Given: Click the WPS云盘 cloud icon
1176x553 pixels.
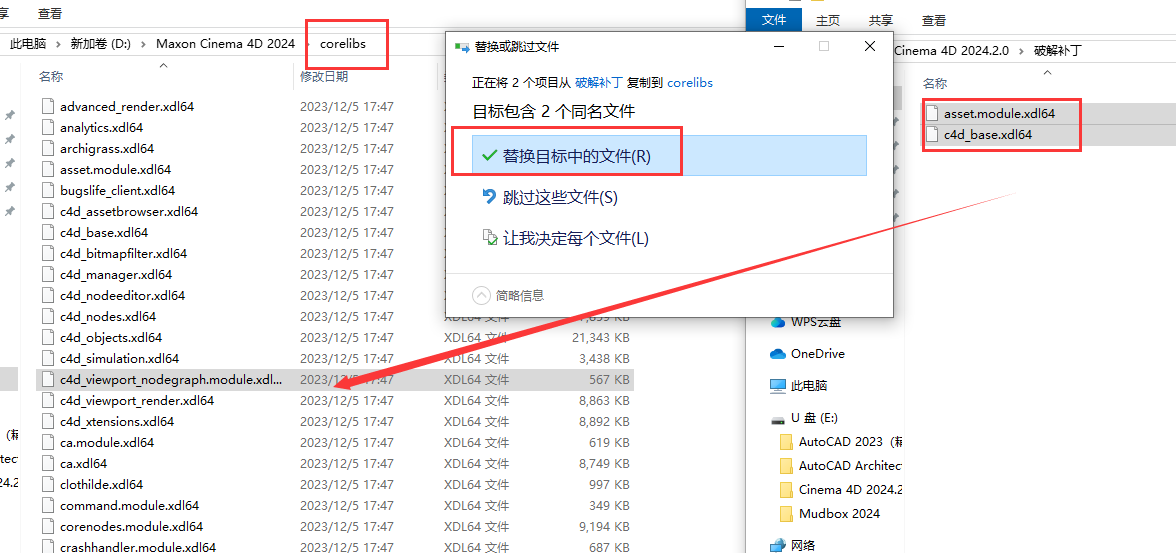Looking at the screenshot, I should [x=778, y=322].
